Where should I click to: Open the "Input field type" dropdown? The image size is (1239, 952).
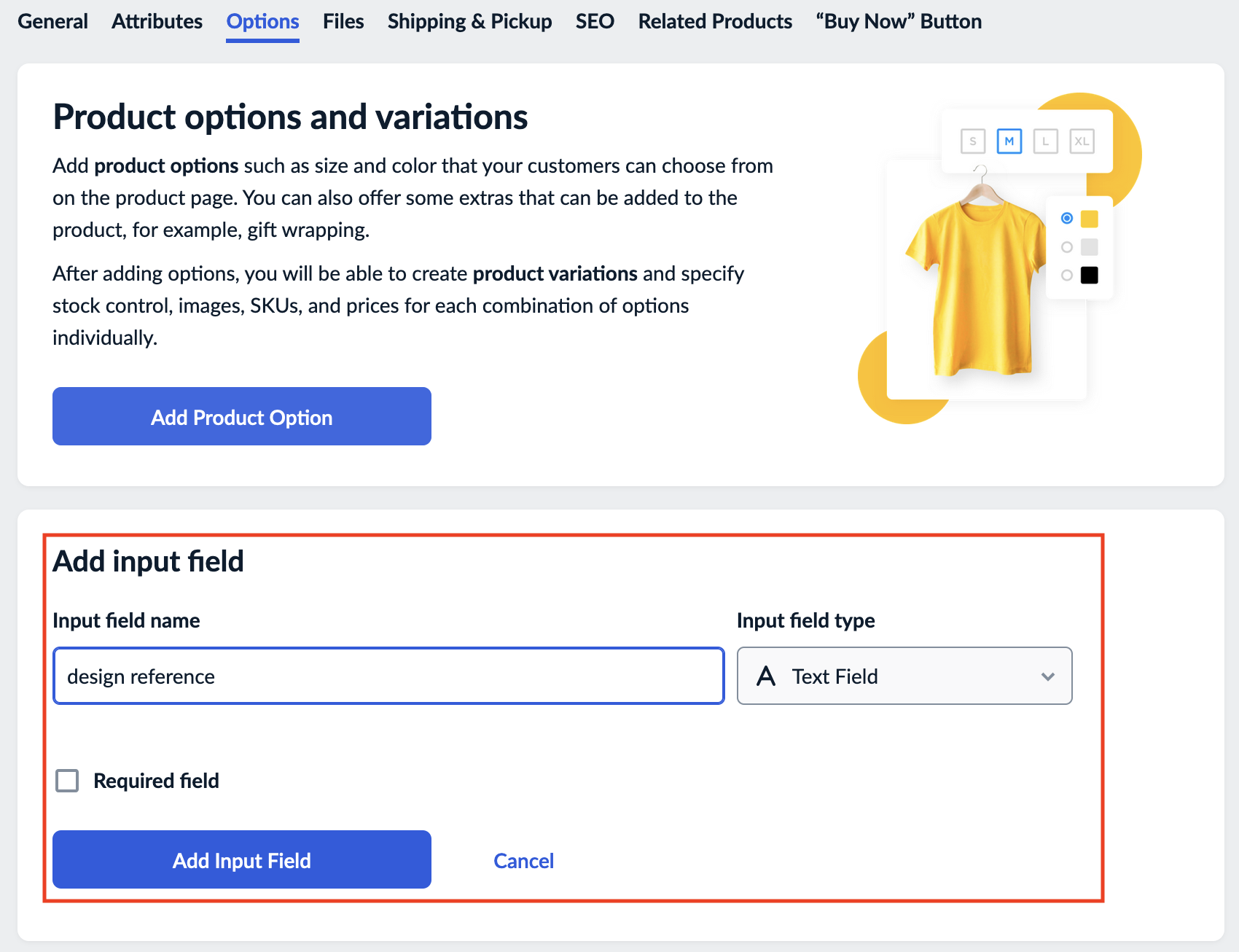(904, 676)
